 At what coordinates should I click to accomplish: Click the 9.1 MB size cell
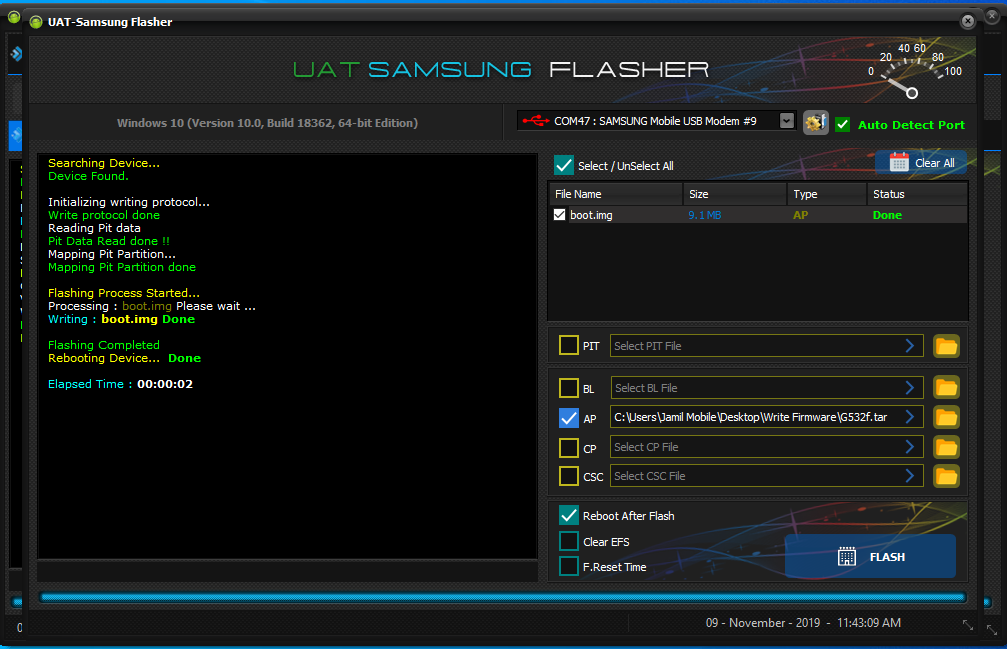tap(705, 215)
